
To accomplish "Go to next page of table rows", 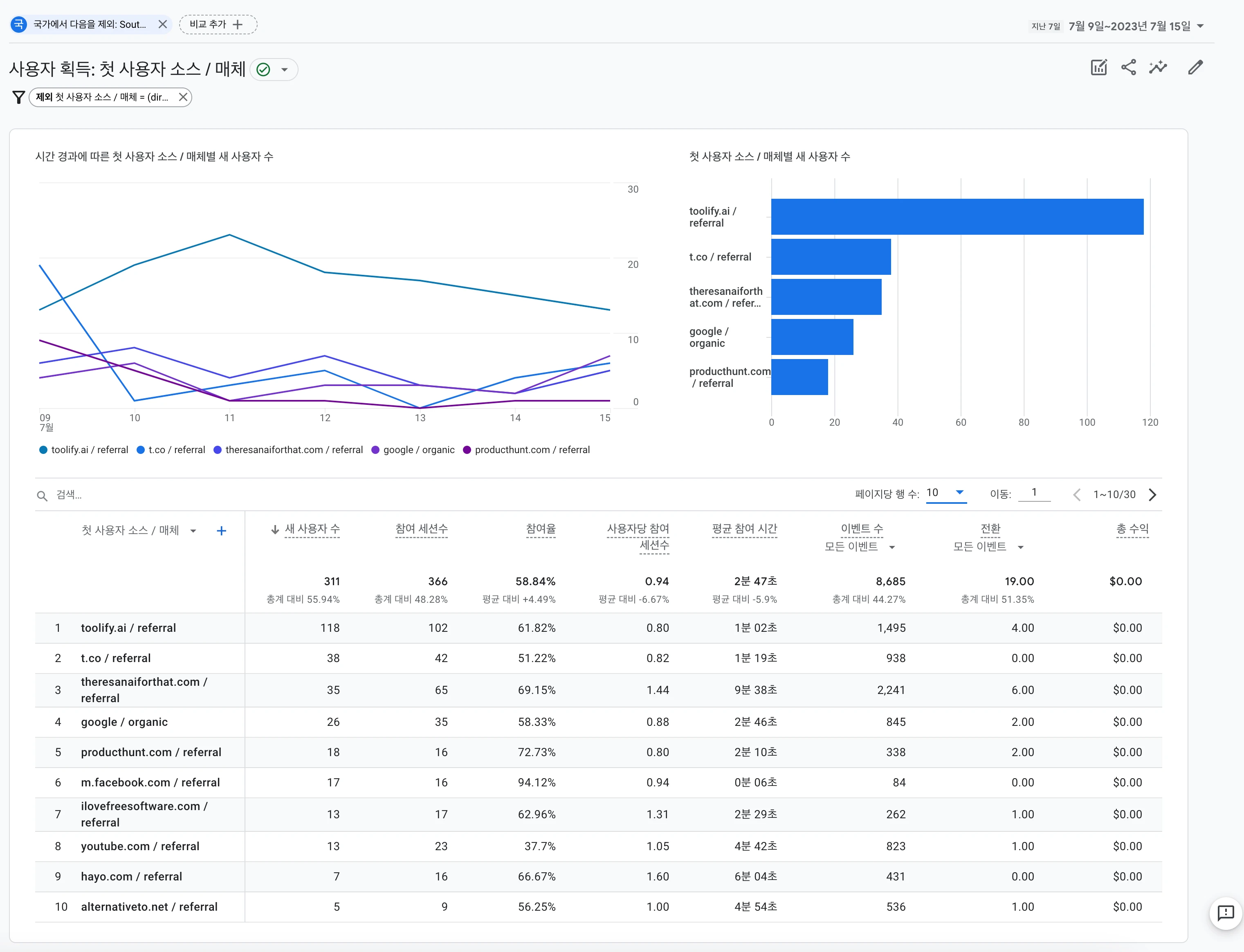I will tap(1152, 495).
